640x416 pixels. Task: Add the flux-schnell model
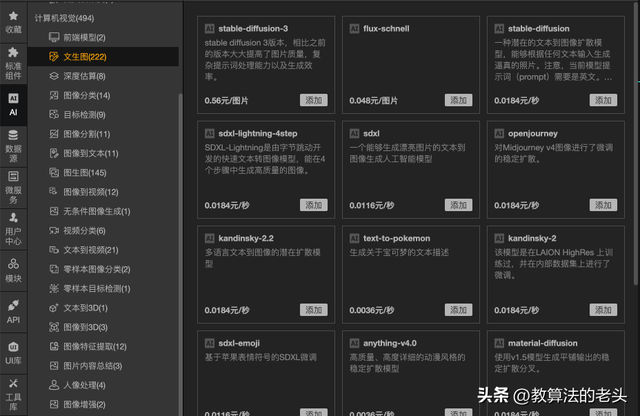[458, 100]
